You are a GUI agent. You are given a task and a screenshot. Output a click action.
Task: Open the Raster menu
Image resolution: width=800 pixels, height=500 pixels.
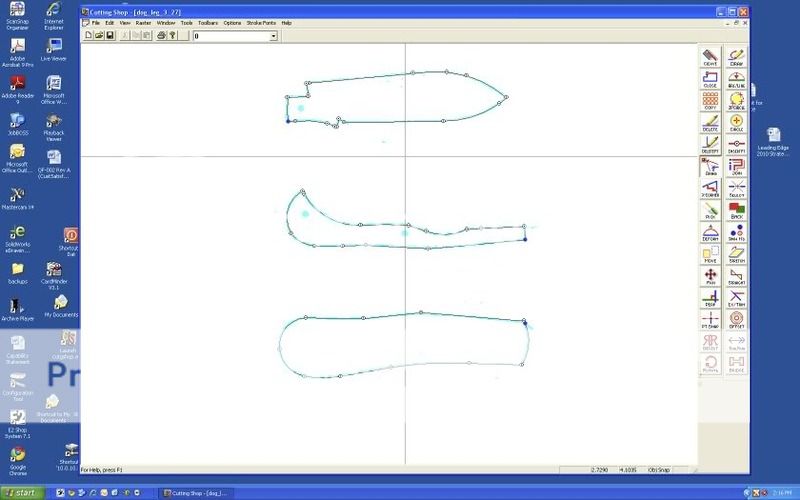[x=143, y=22]
